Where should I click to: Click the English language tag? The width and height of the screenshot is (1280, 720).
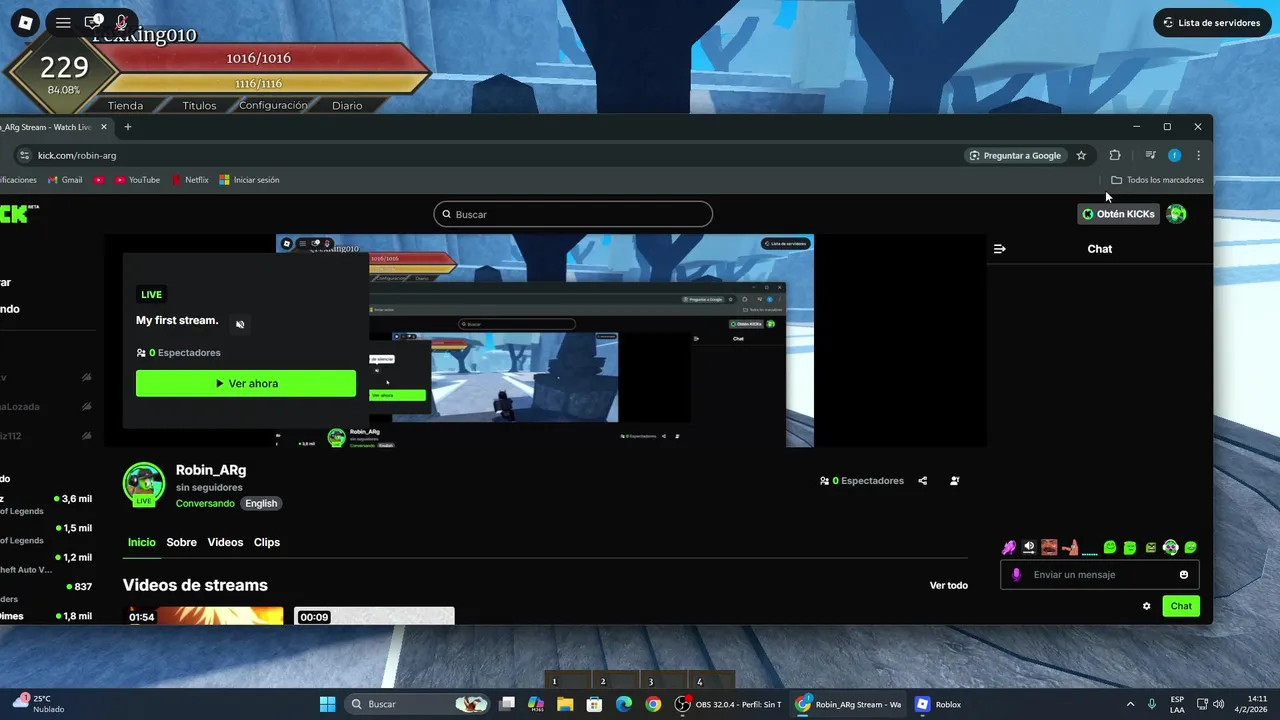pyautogui.click(x=261, y=504)
